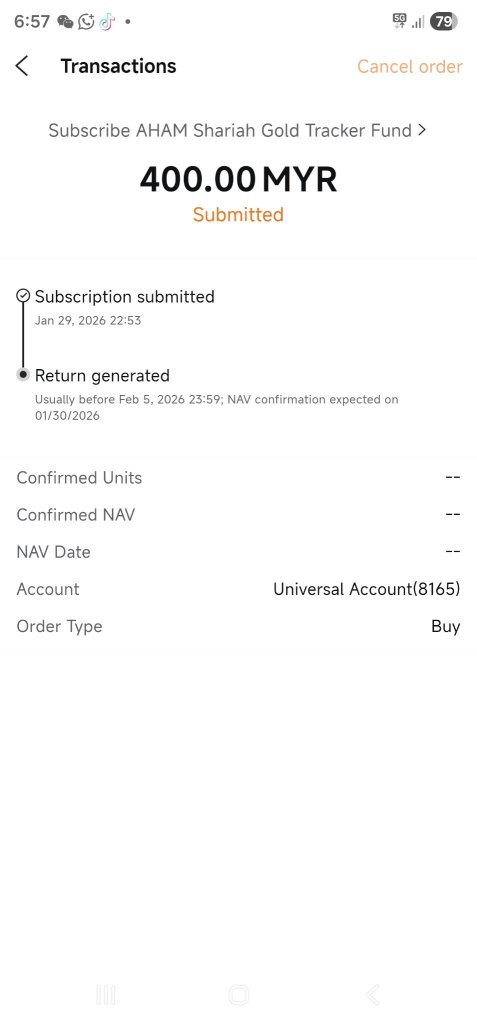Screen dimensions: 477x1024
Task: Open WeChat notification icon in status bar
Action: 65,22
